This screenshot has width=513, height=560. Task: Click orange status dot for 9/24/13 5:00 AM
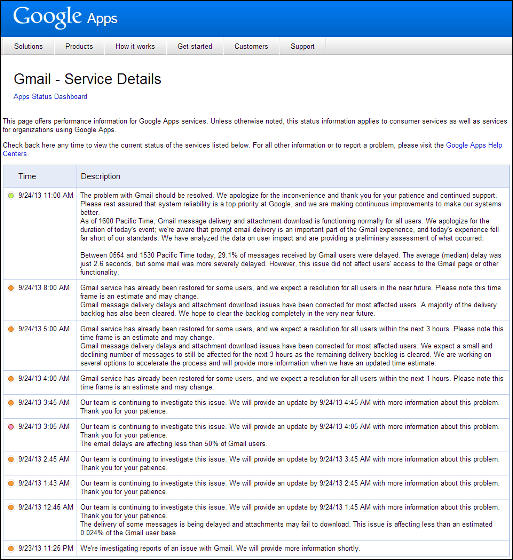(x=11, y=329)
